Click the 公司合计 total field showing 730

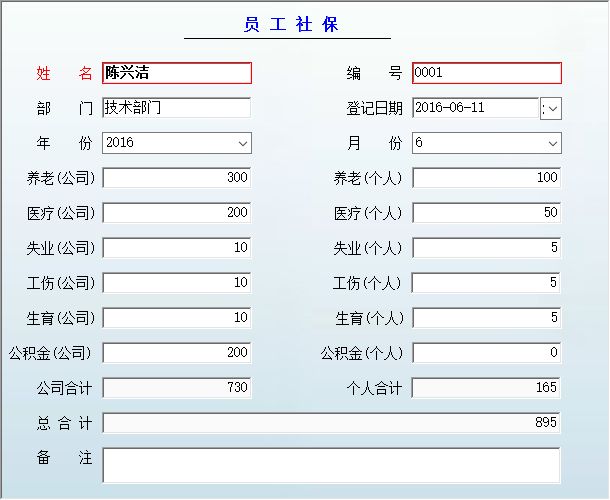pos(177,388)
